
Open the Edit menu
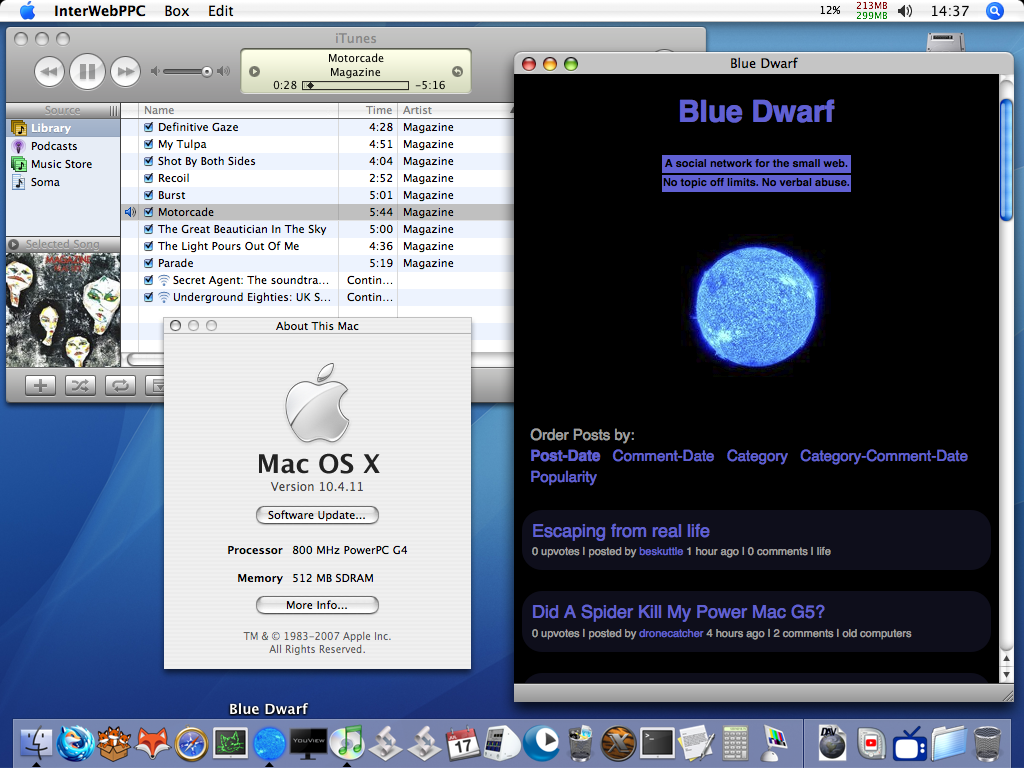point(221,11)
